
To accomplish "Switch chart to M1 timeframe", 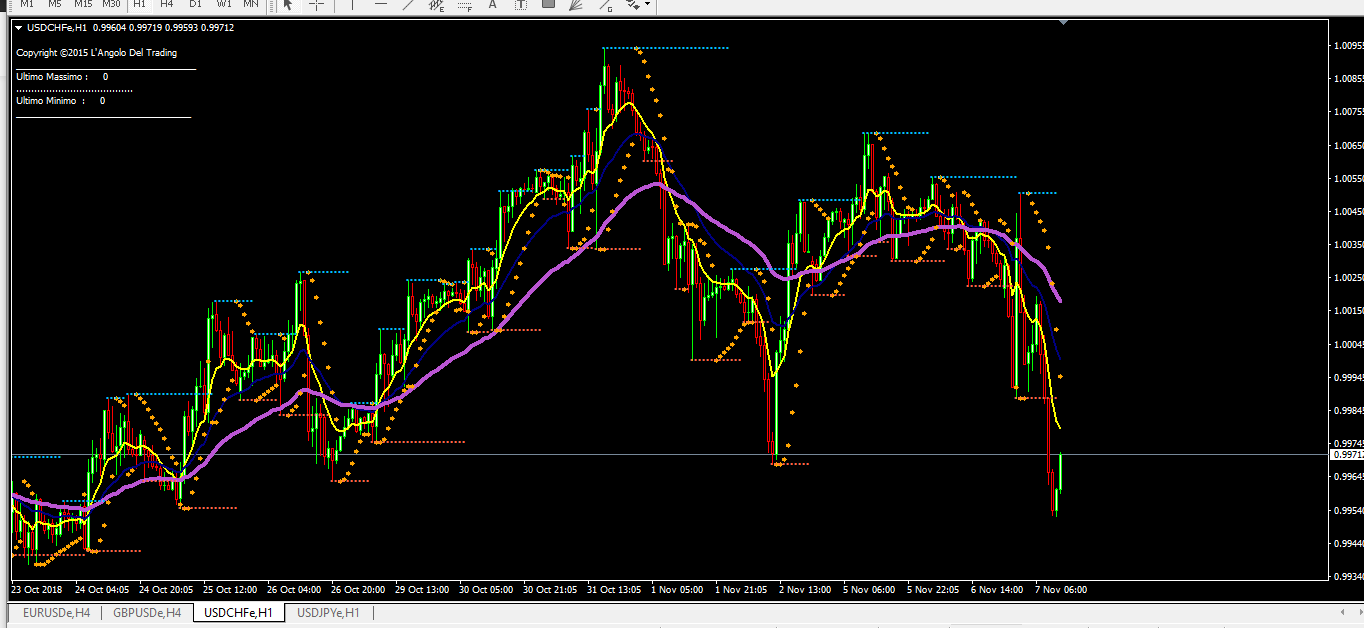I will (27, 4).
